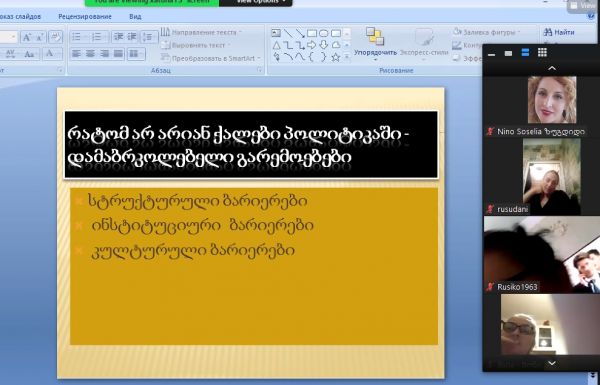Image resolution: width=600 pixels, height=385 pixels.
Task: Click the numbered list icon
Action: coord(96,37)
